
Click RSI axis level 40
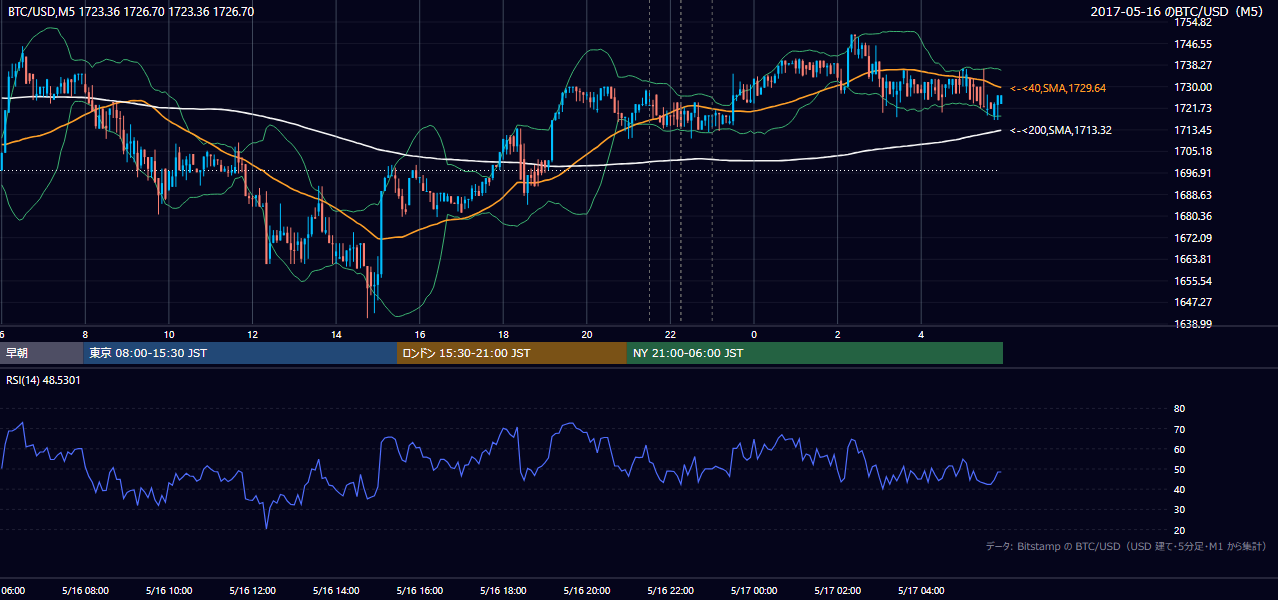[1179, 489]
